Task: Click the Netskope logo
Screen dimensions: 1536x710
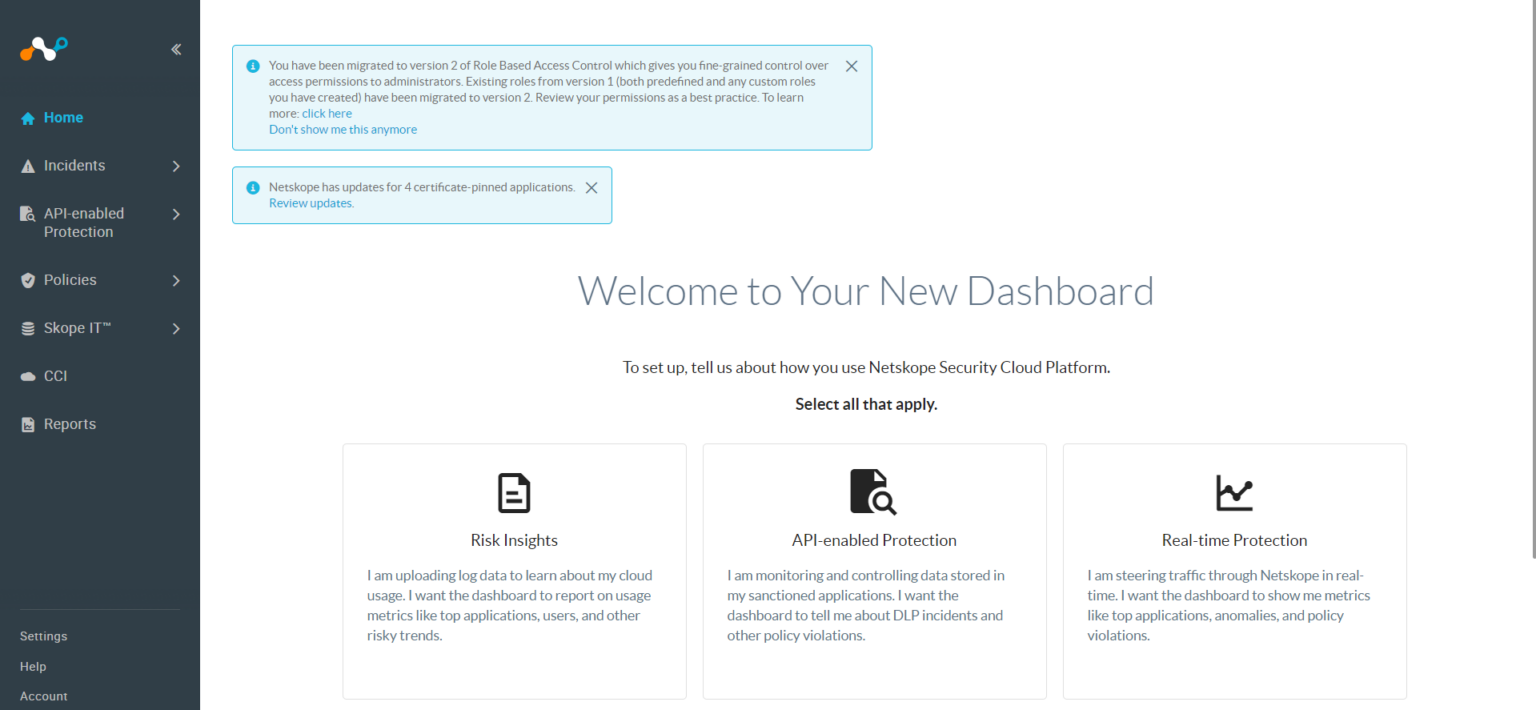Action: pos(42,47)
